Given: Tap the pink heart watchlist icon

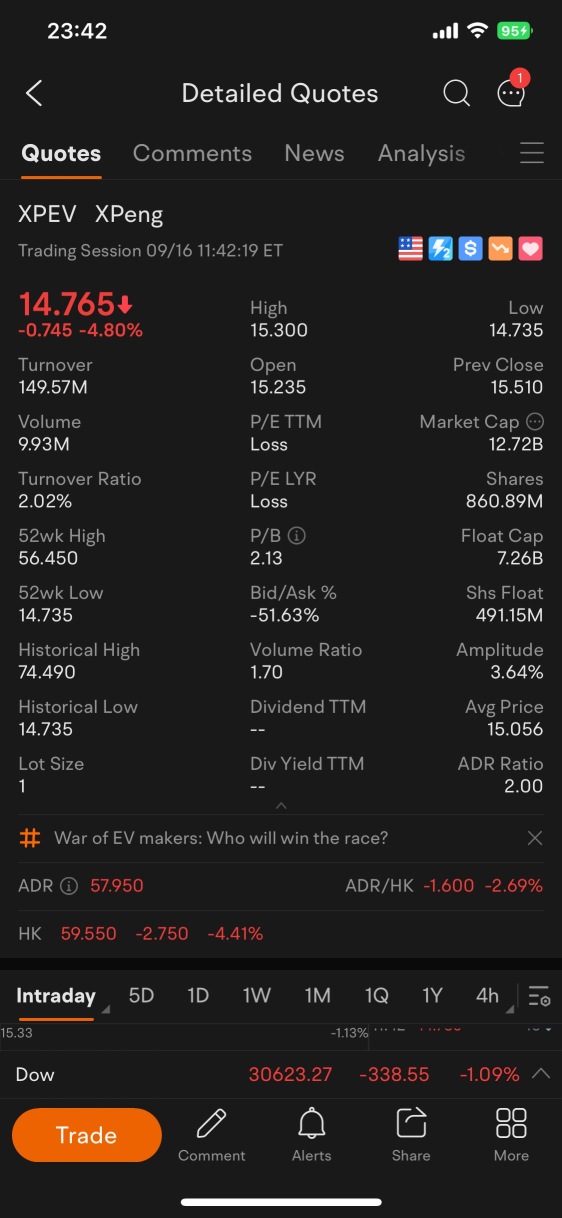Looking at the screenshot, I should tap(530, 249).
